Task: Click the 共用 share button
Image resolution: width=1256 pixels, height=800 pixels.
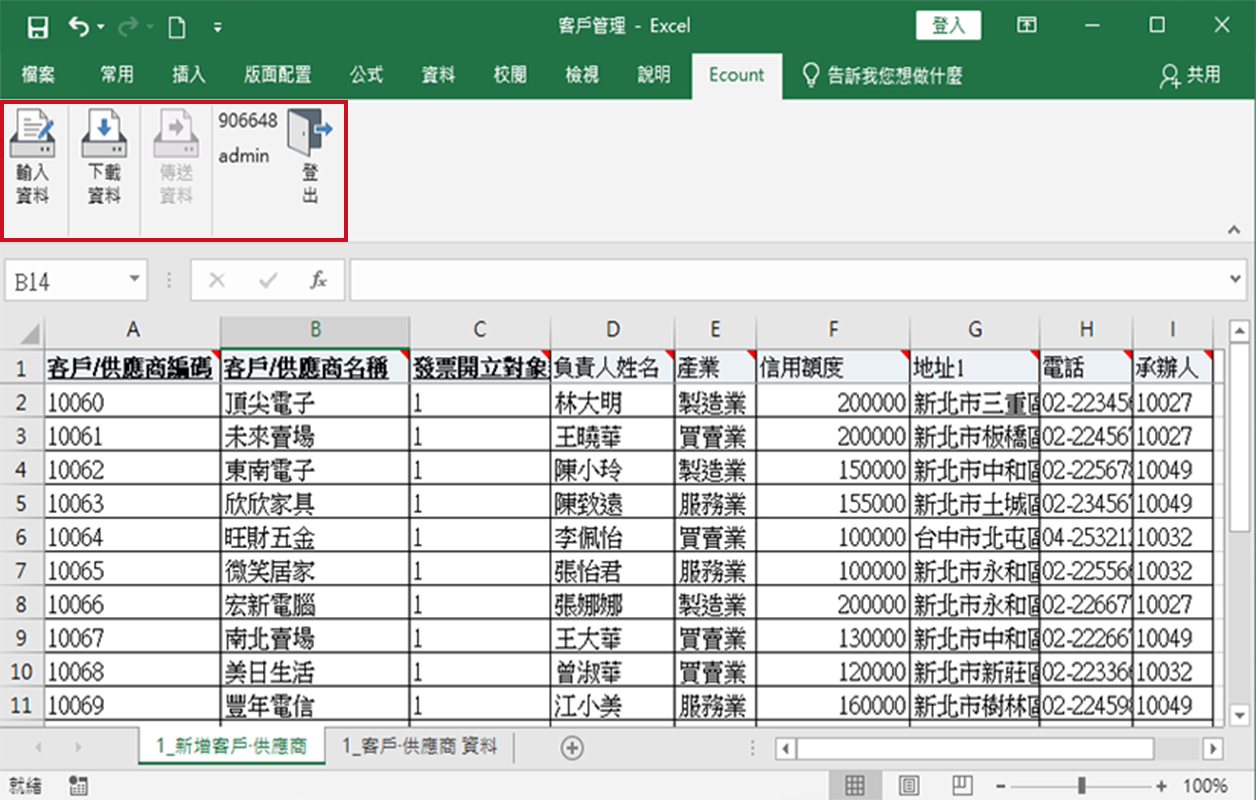Action: click(x=1190, y=75)
